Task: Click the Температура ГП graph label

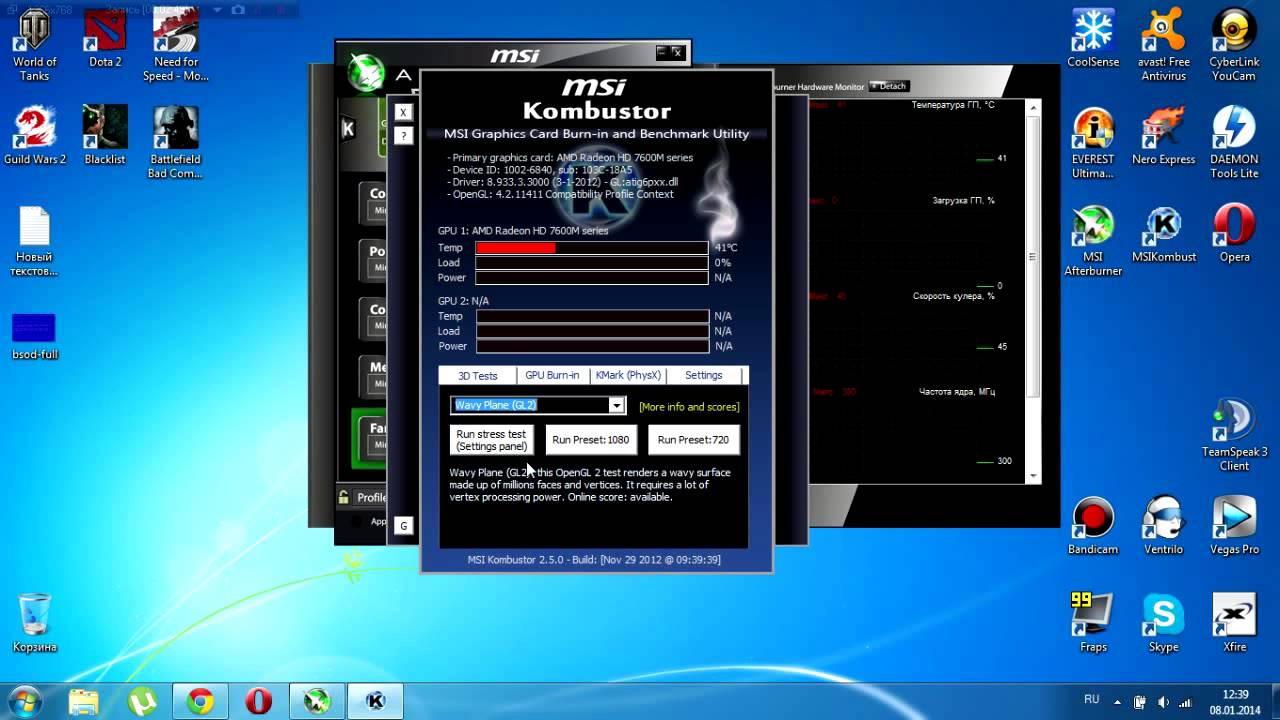Action: 953,104
